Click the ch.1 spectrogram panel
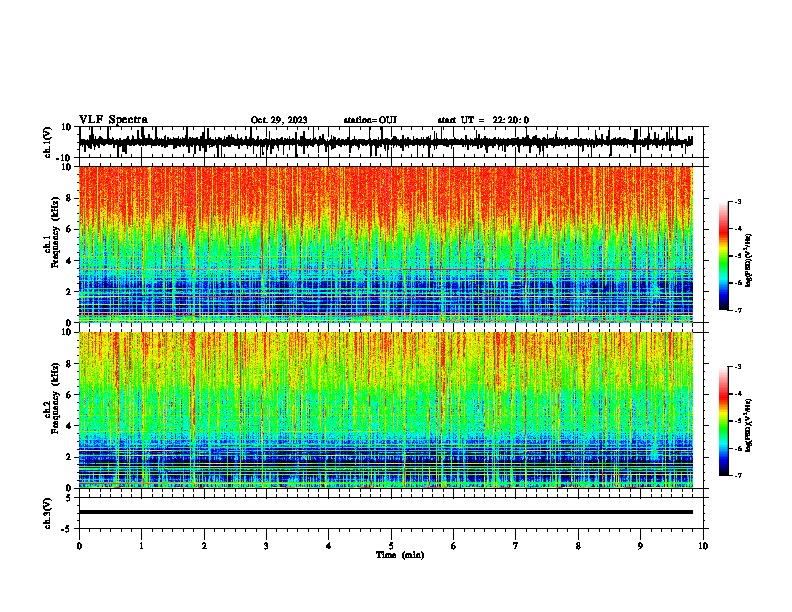The image size is (792, 612). pos(385,244)
